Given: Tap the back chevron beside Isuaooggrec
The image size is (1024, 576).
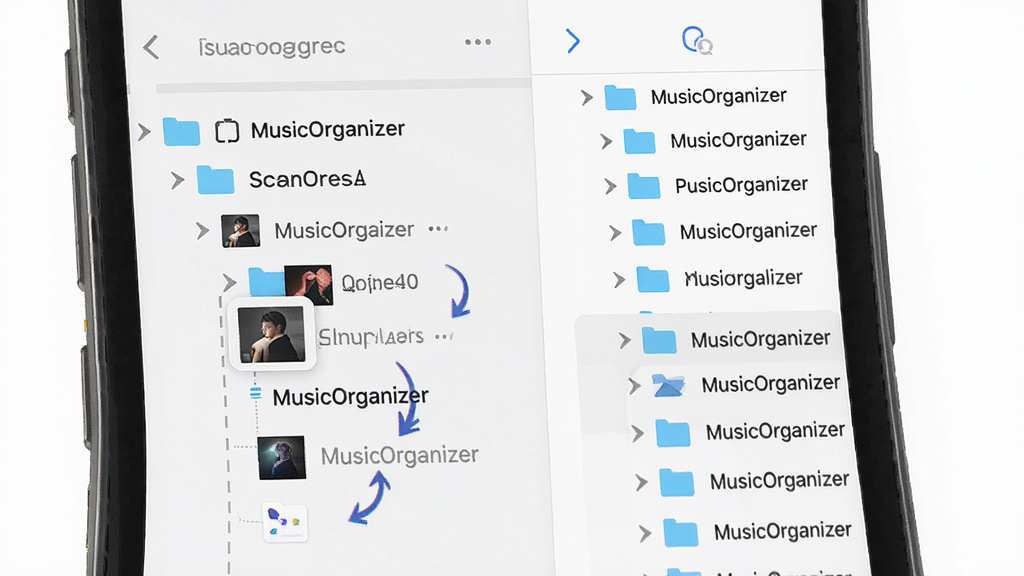Looking at the screenshot, I should pos(151,47).
